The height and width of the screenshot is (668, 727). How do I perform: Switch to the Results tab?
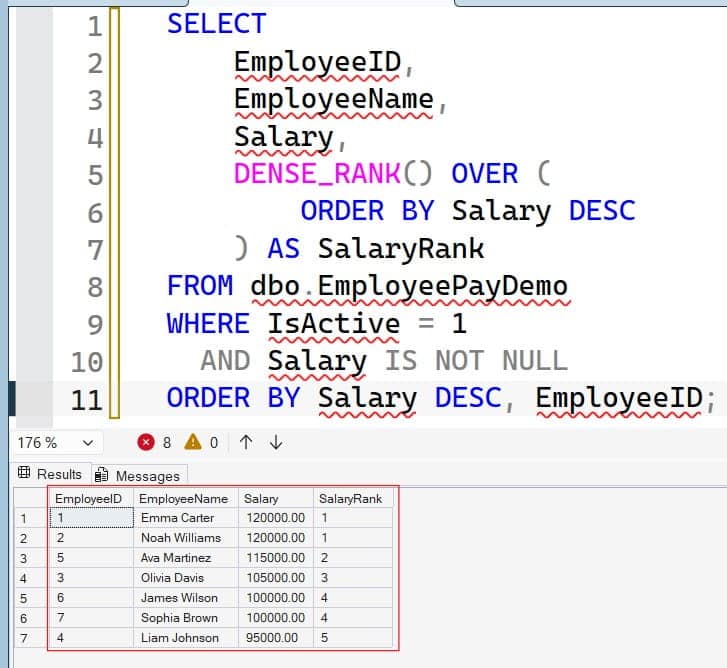tap(51, 474)
